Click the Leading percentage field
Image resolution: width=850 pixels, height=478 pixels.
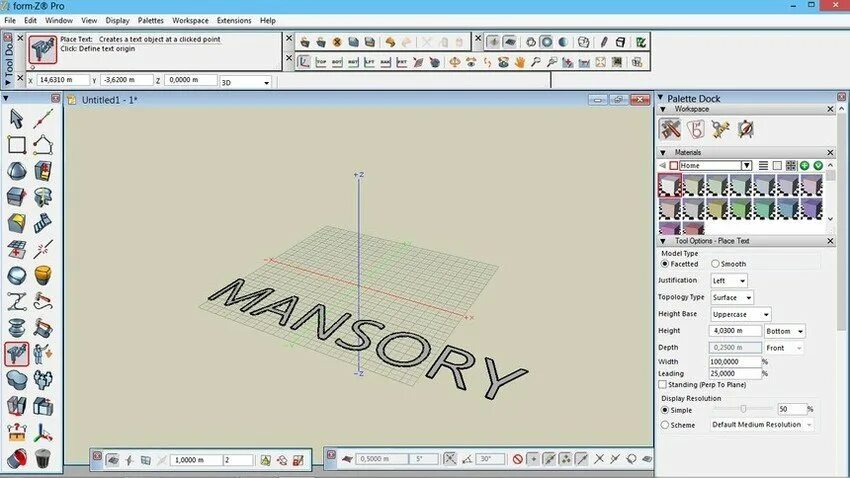point(735,373)
